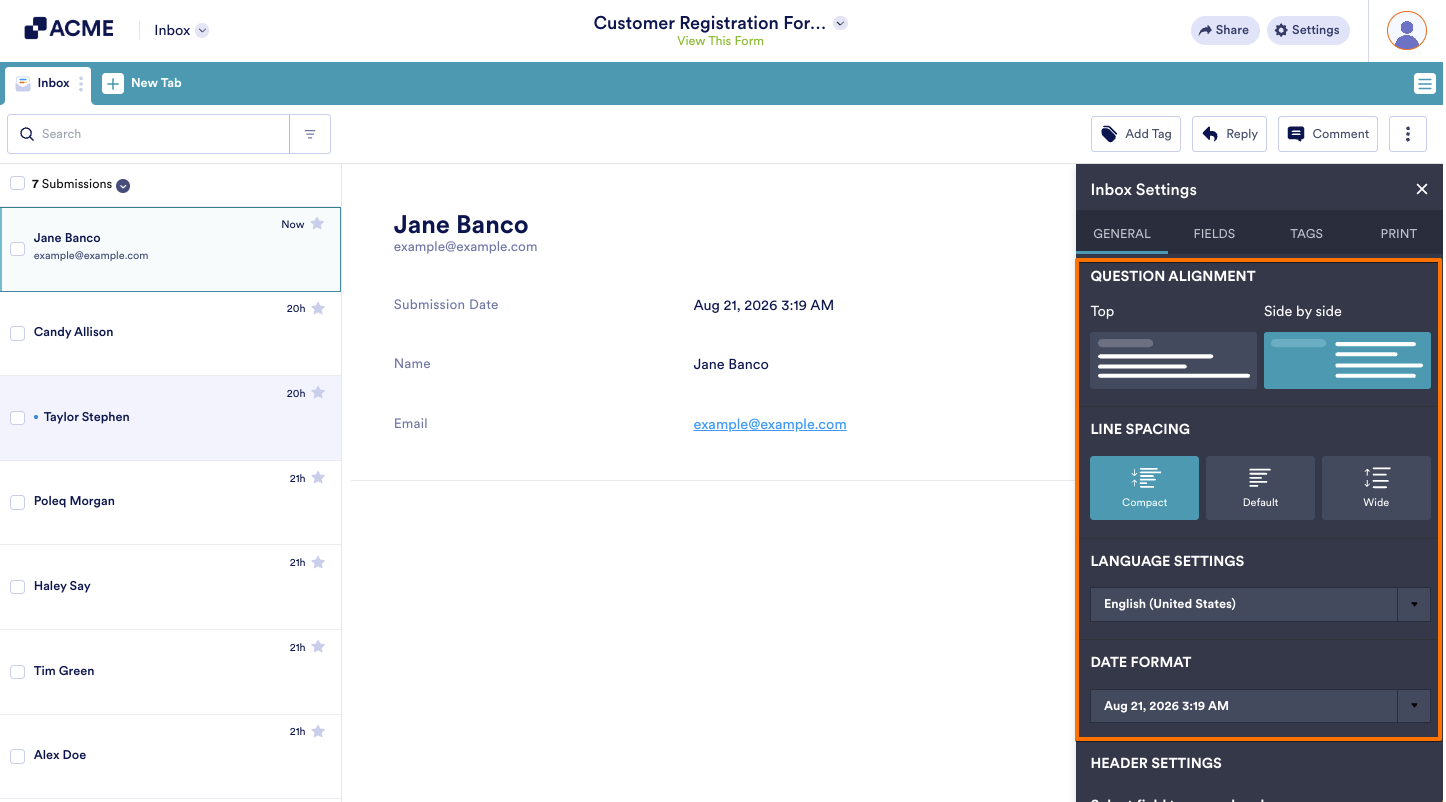Open the Inbox tab options dots
This screenshot has width=1446, height=802.
(81, 84)
